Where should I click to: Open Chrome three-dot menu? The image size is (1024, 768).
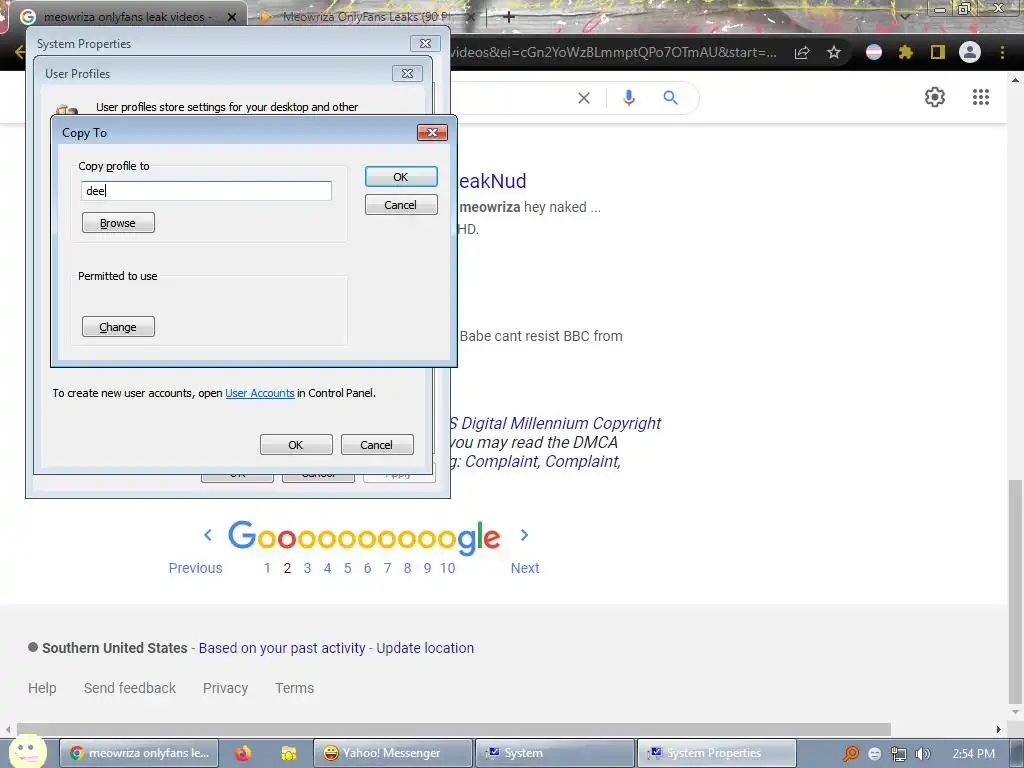1002,52
